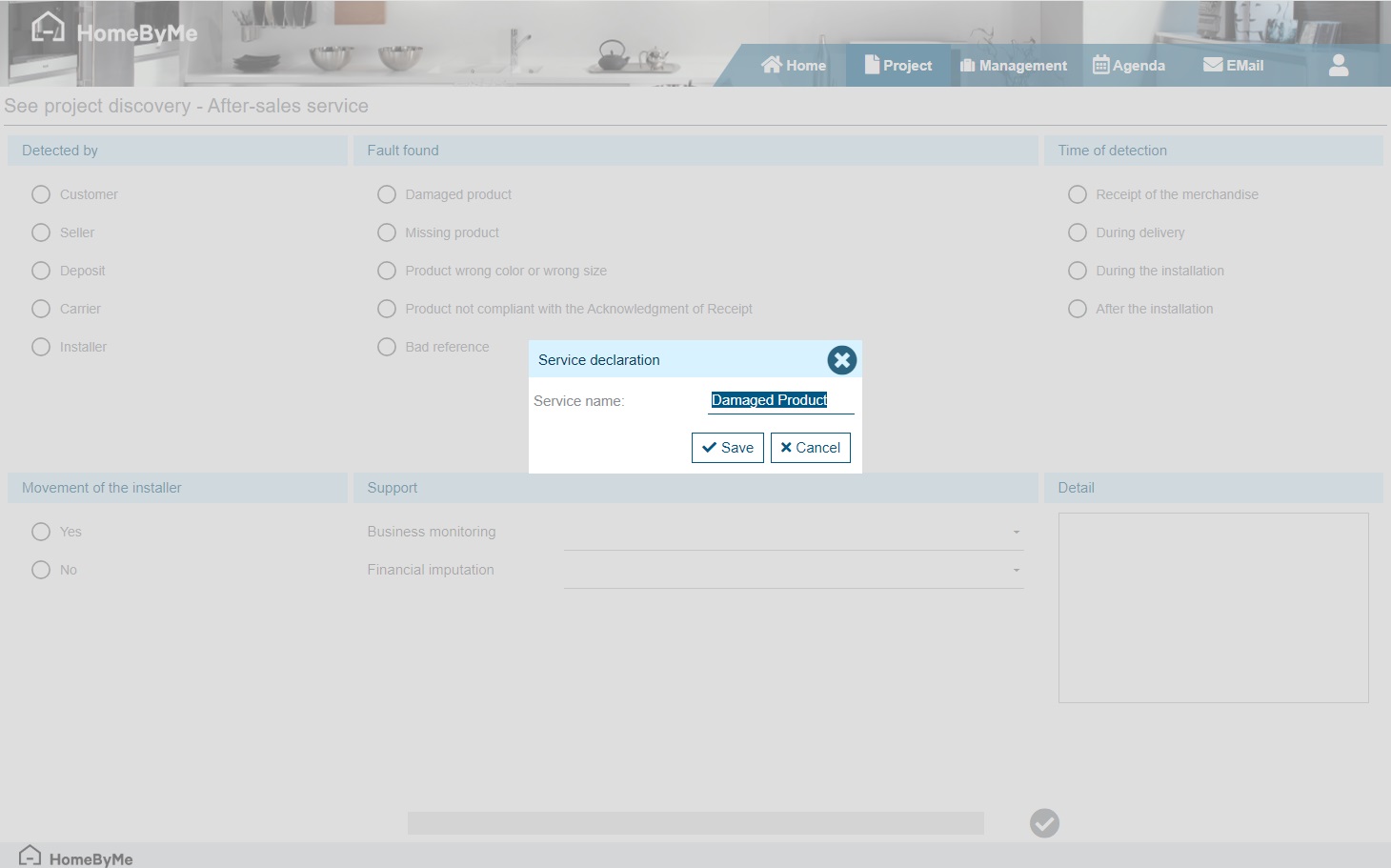Click the Service name input field
The width and height of the screenshot is (1391, 868).
click(x=780, y=401)
